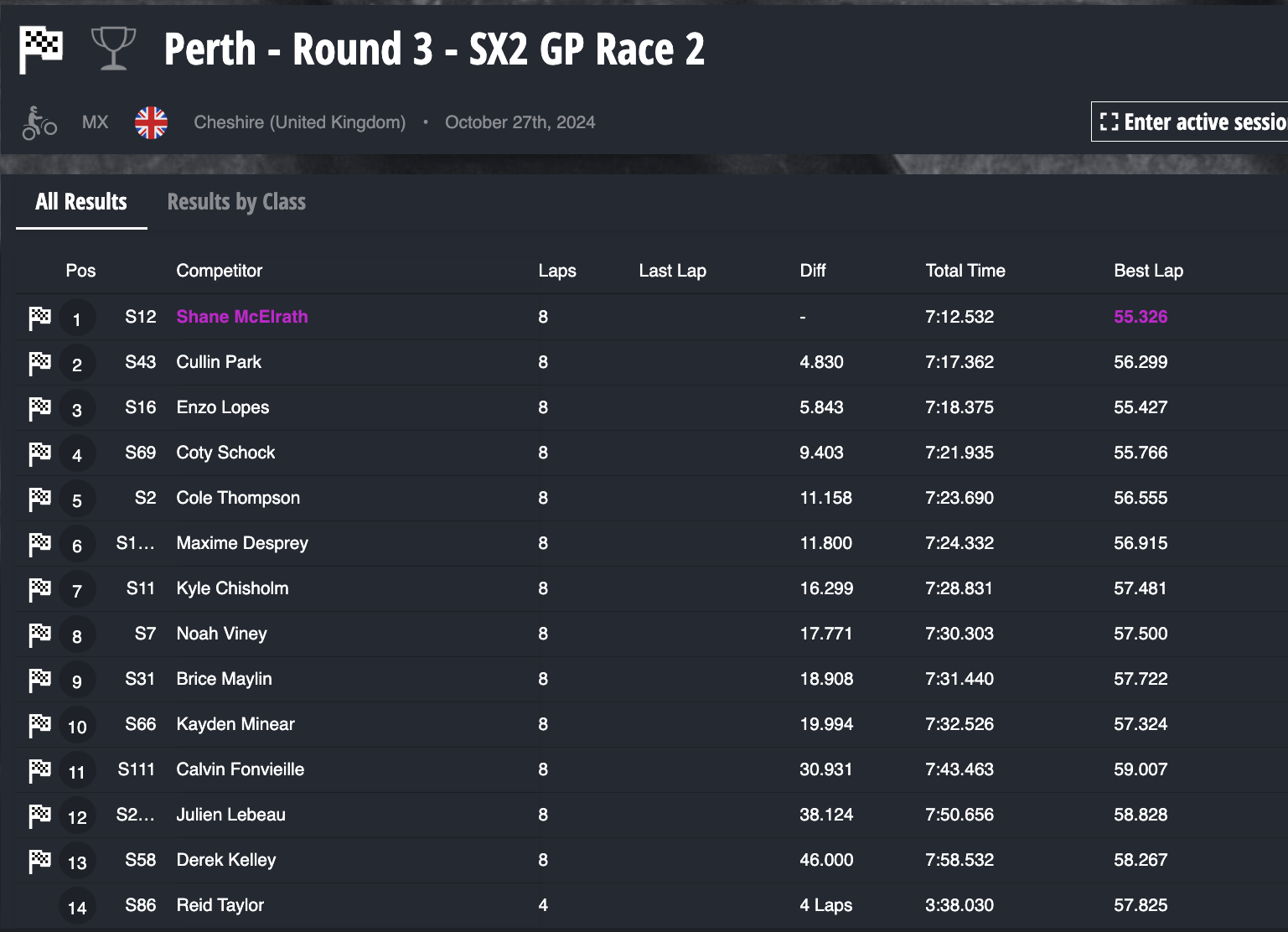Open competitor Shane McElrath

point(242,317)
